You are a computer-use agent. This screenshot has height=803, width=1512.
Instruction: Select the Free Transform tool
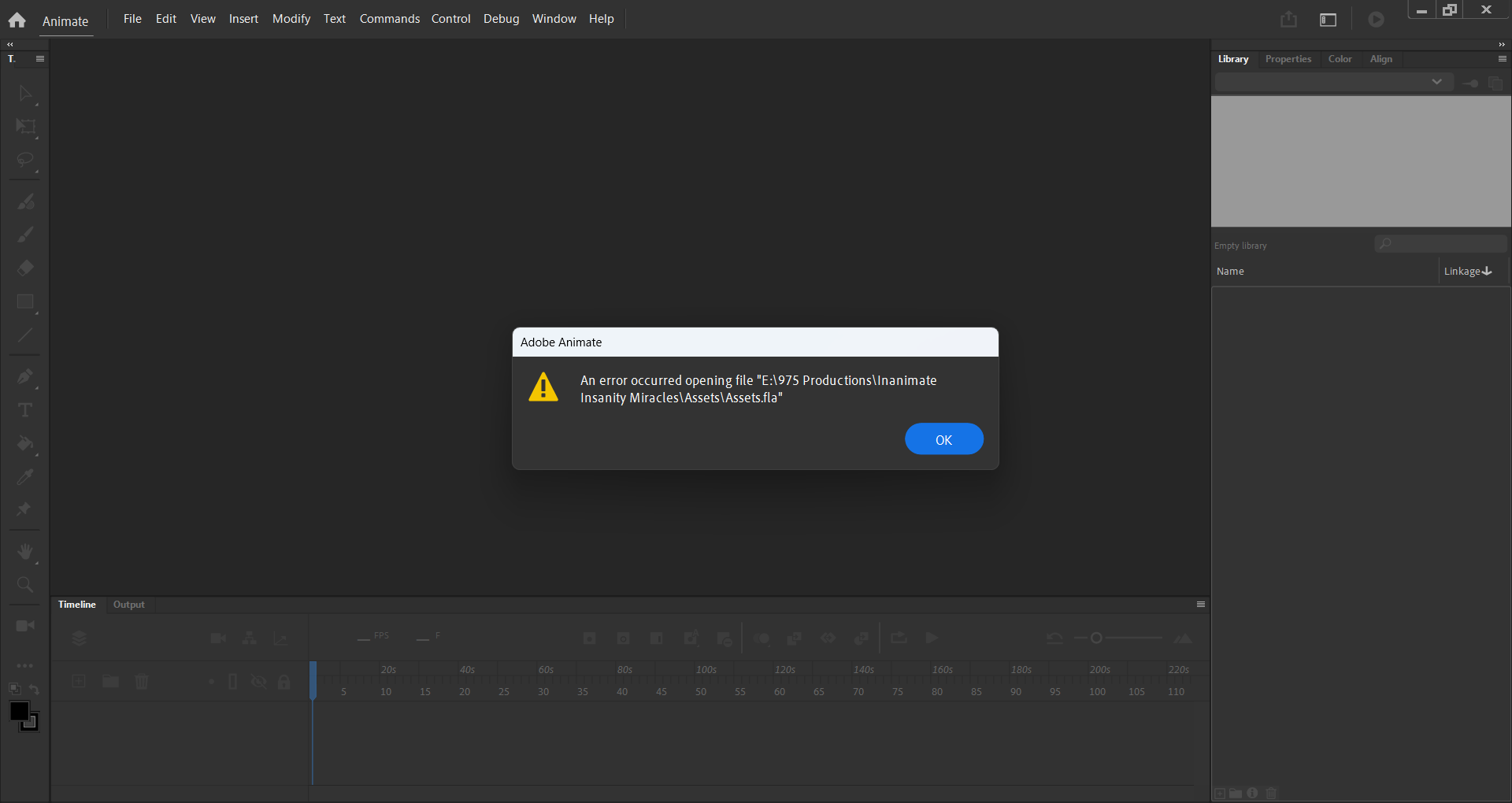(25, 127)
